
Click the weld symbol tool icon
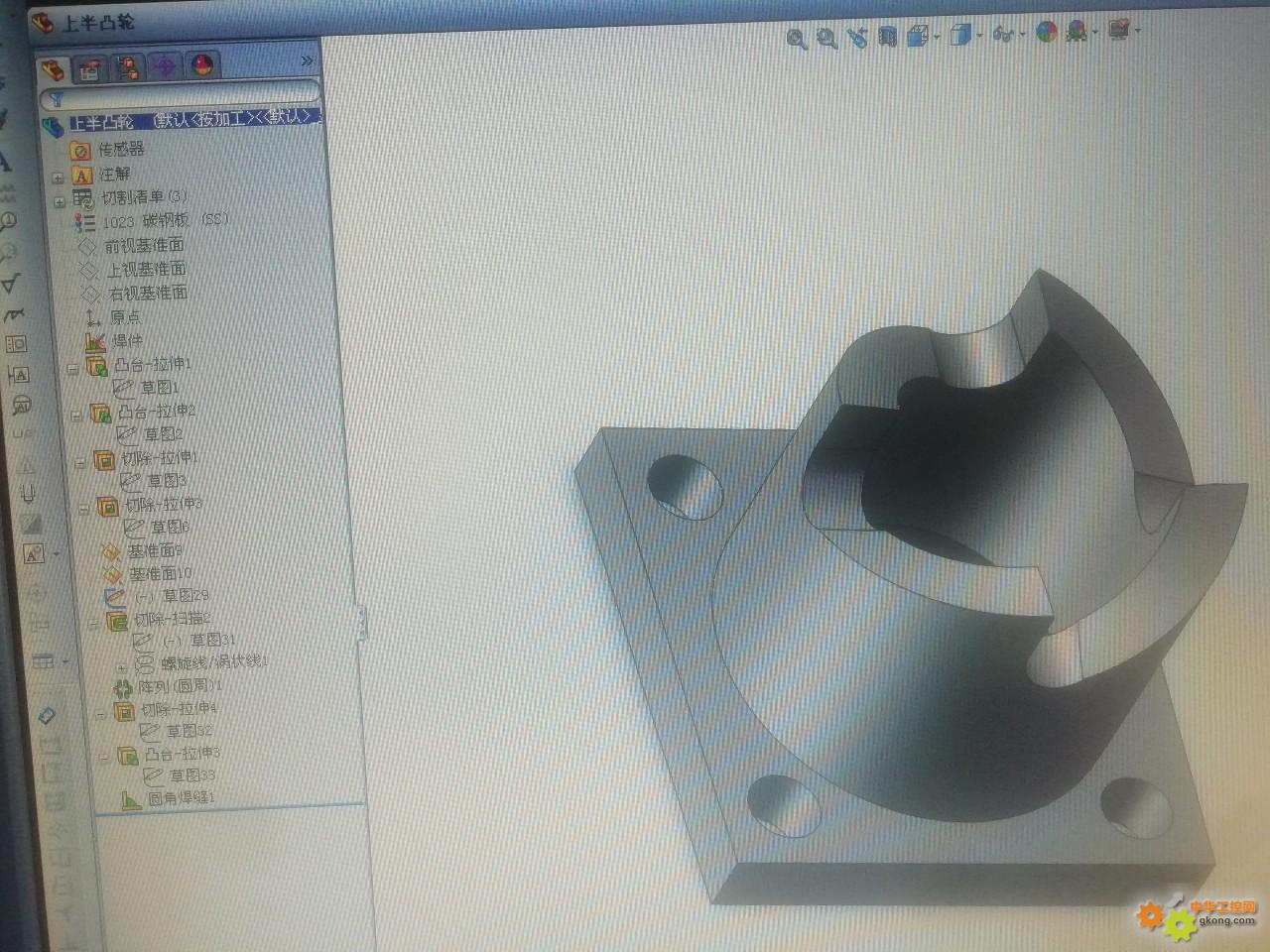tap(12, 315)
